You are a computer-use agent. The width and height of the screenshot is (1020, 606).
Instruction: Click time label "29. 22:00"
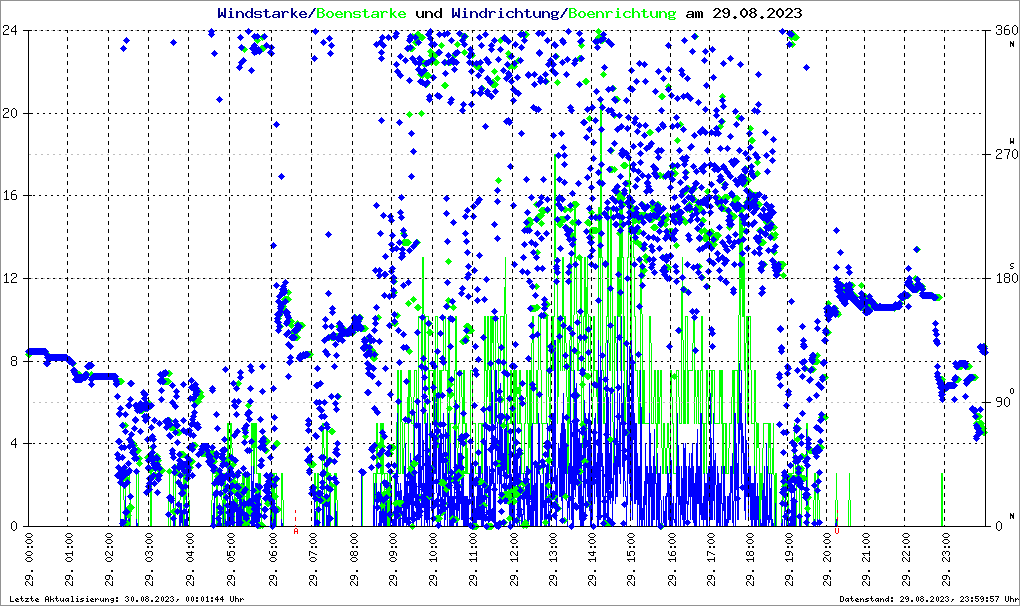pyautogui.click(x=906, y=559)
